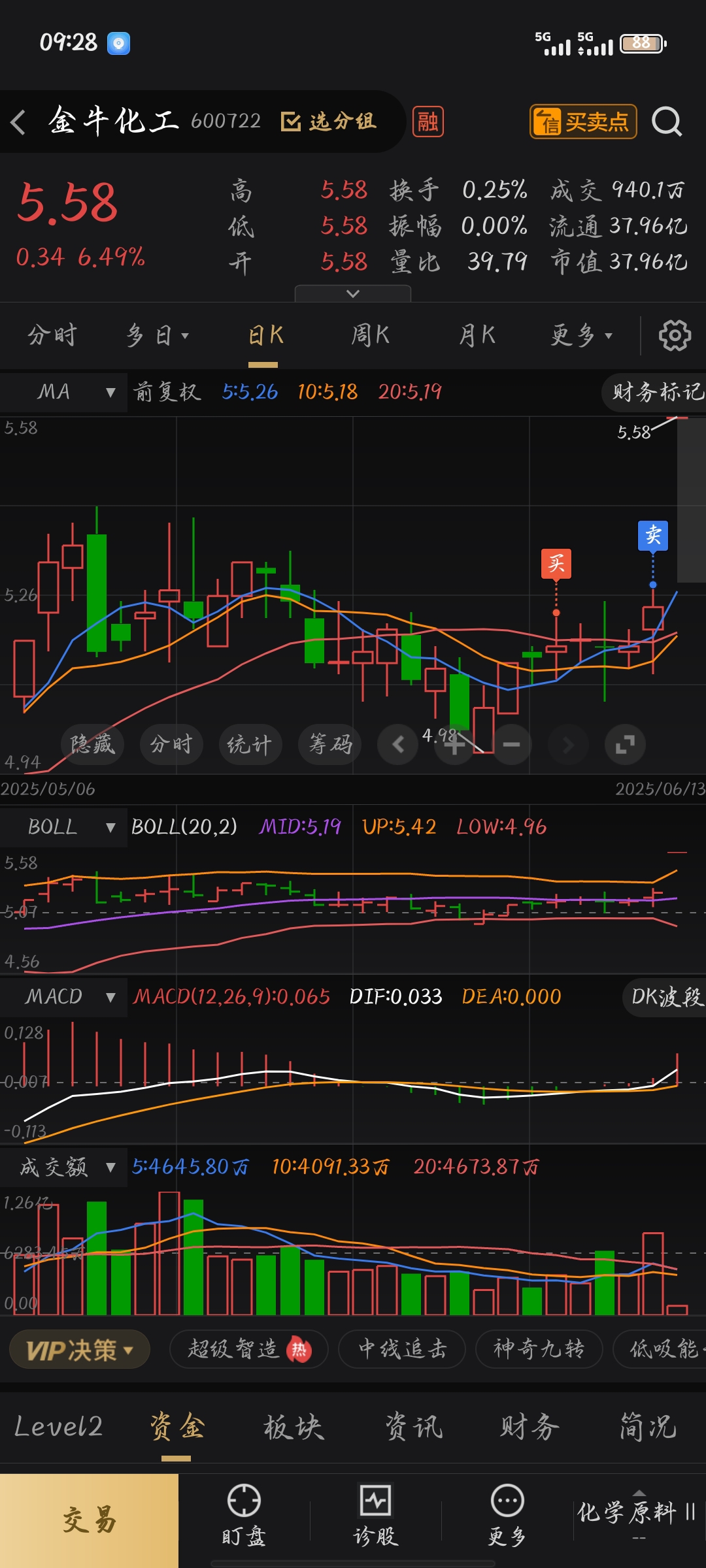Image resolution: width=706 pixels, height=1568 pixels.
Task: Open the MACD indicator dropdown
Action: click(63, 997)
